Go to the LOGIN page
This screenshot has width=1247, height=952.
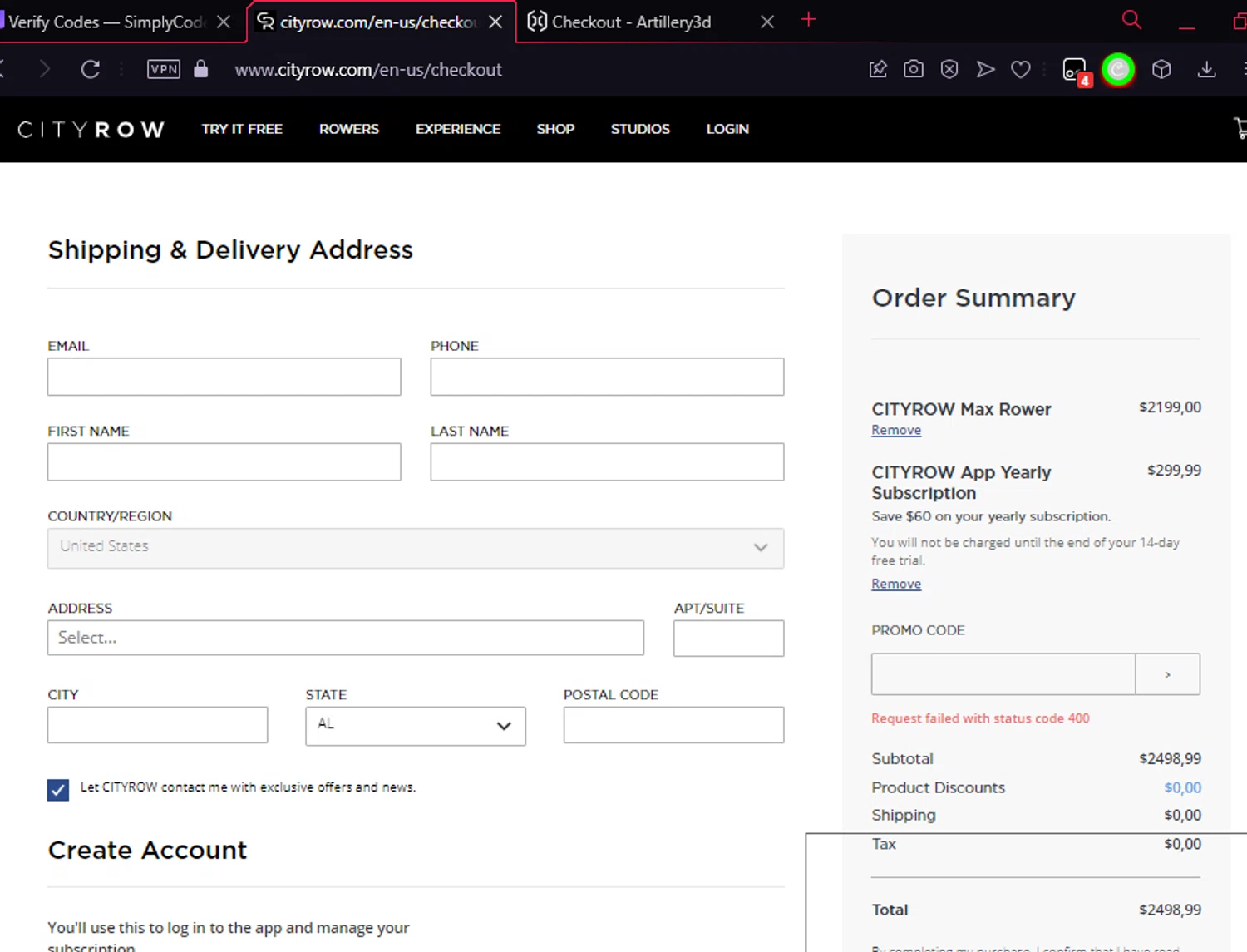(727, 129)
